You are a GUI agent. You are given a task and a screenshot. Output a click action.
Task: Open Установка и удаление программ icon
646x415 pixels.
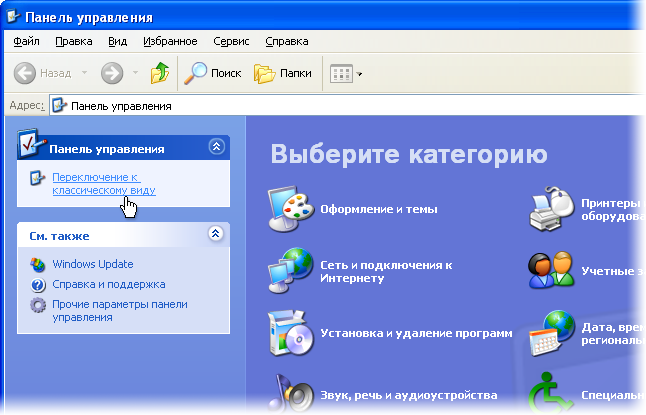point(290,333)
